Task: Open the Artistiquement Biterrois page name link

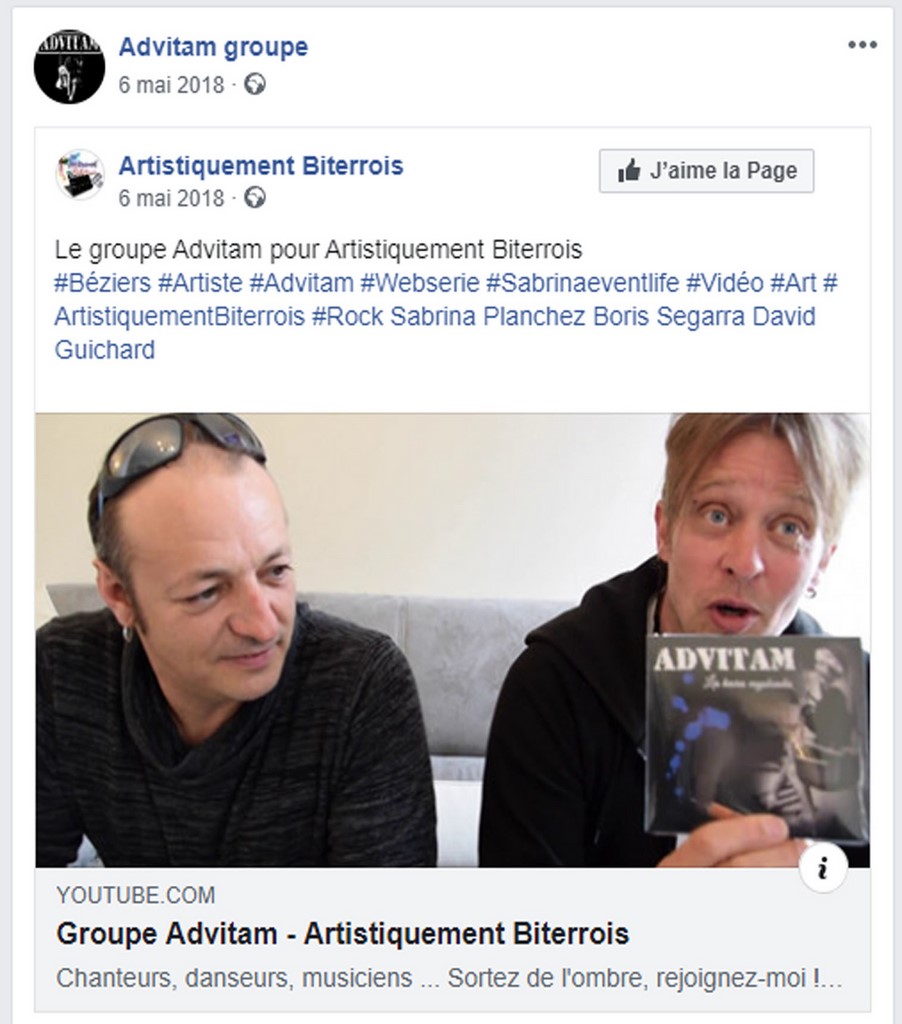Action: pos(261,166)
